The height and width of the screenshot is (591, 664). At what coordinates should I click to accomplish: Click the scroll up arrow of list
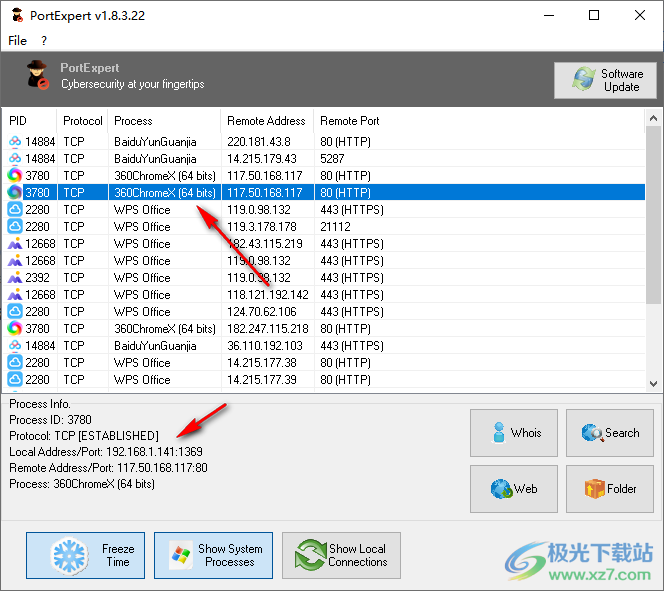click(x=653, y=119)
